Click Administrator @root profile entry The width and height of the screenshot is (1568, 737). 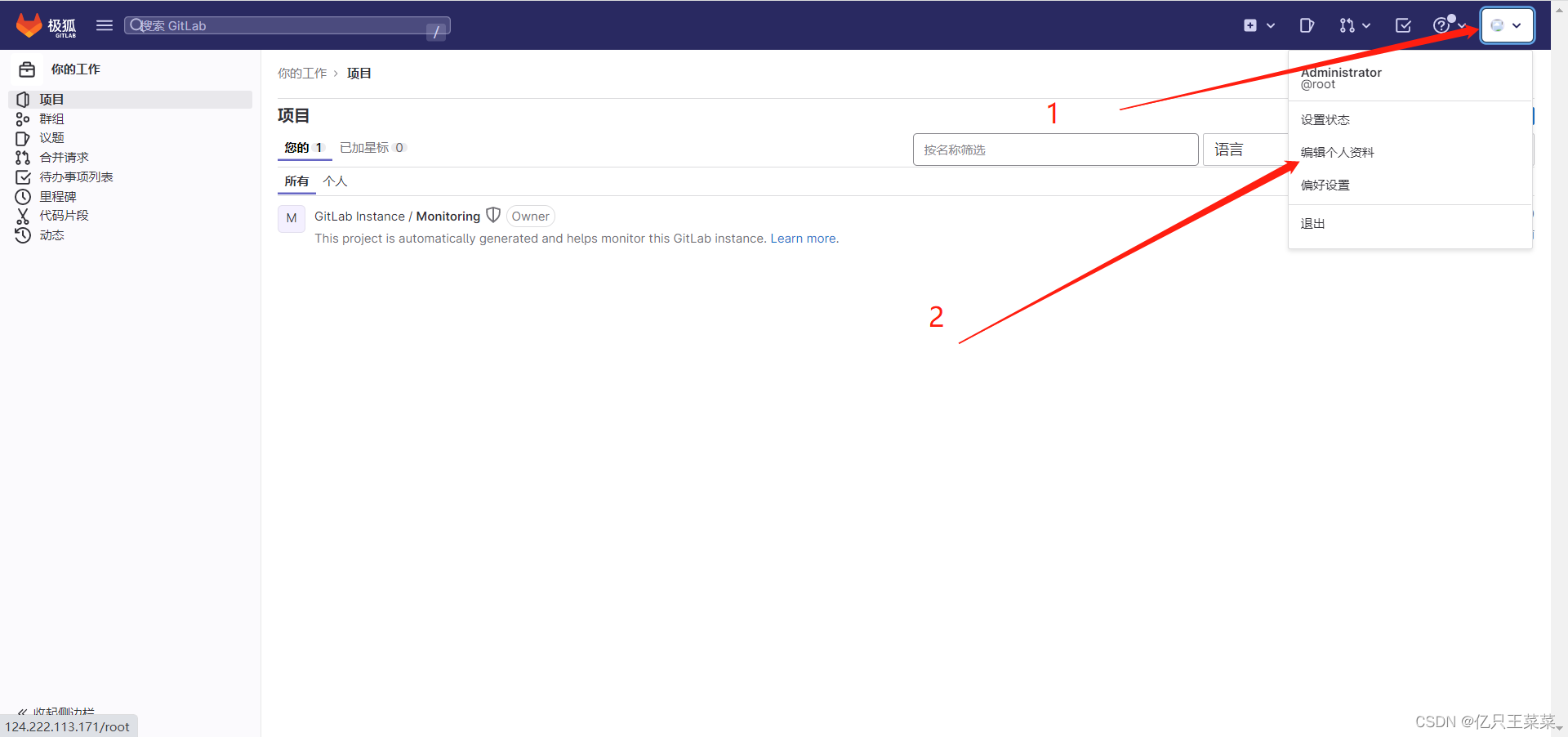[x=1410, y=78]
